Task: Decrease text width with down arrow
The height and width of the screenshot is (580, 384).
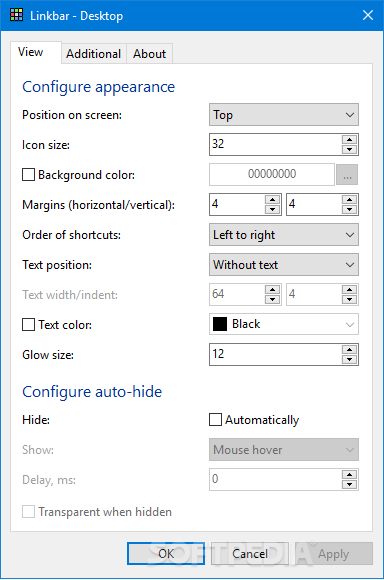Action: 273,299
